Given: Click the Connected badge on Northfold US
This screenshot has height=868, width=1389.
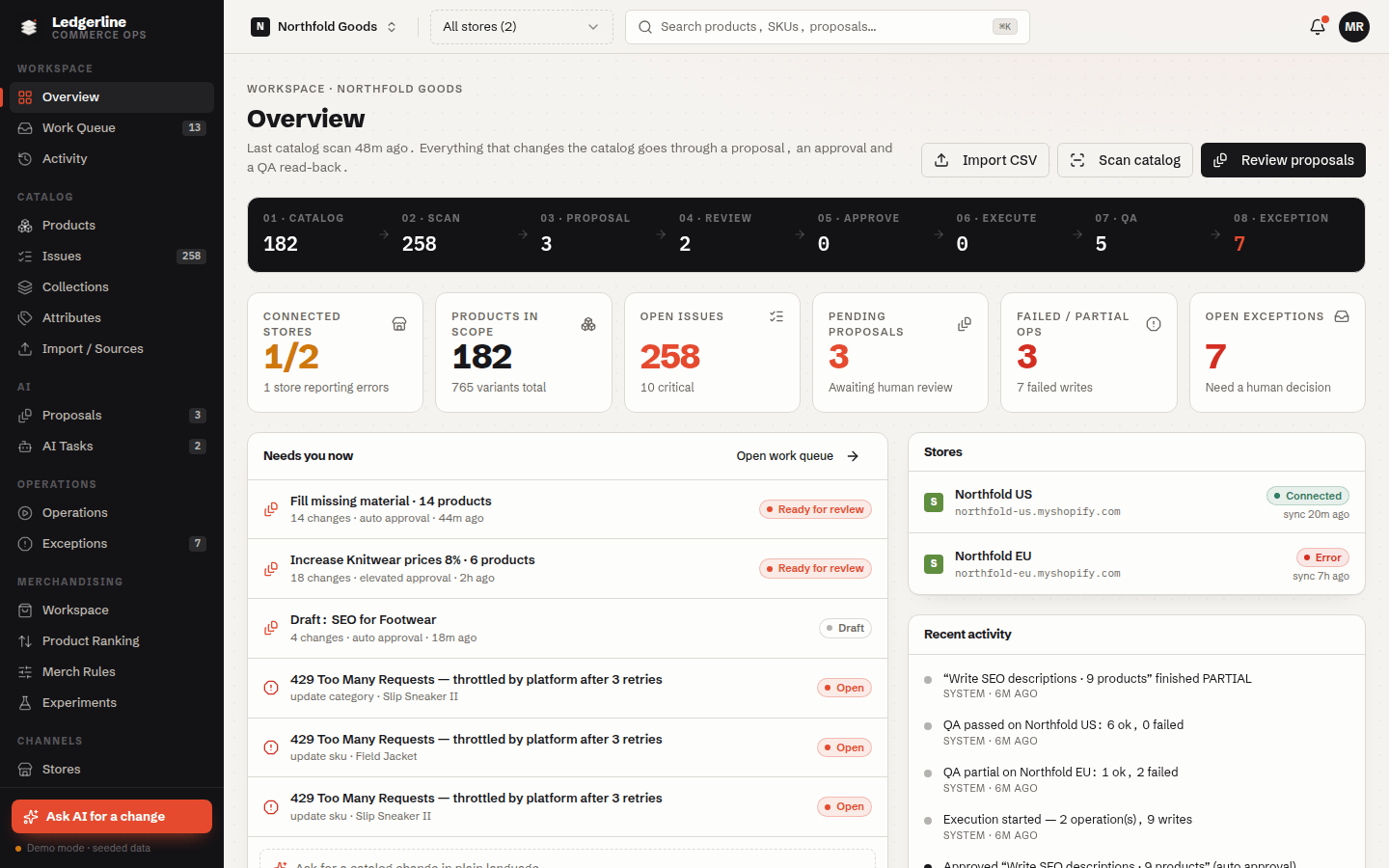Looking at the screenshot, I should tap(1308, 496).
